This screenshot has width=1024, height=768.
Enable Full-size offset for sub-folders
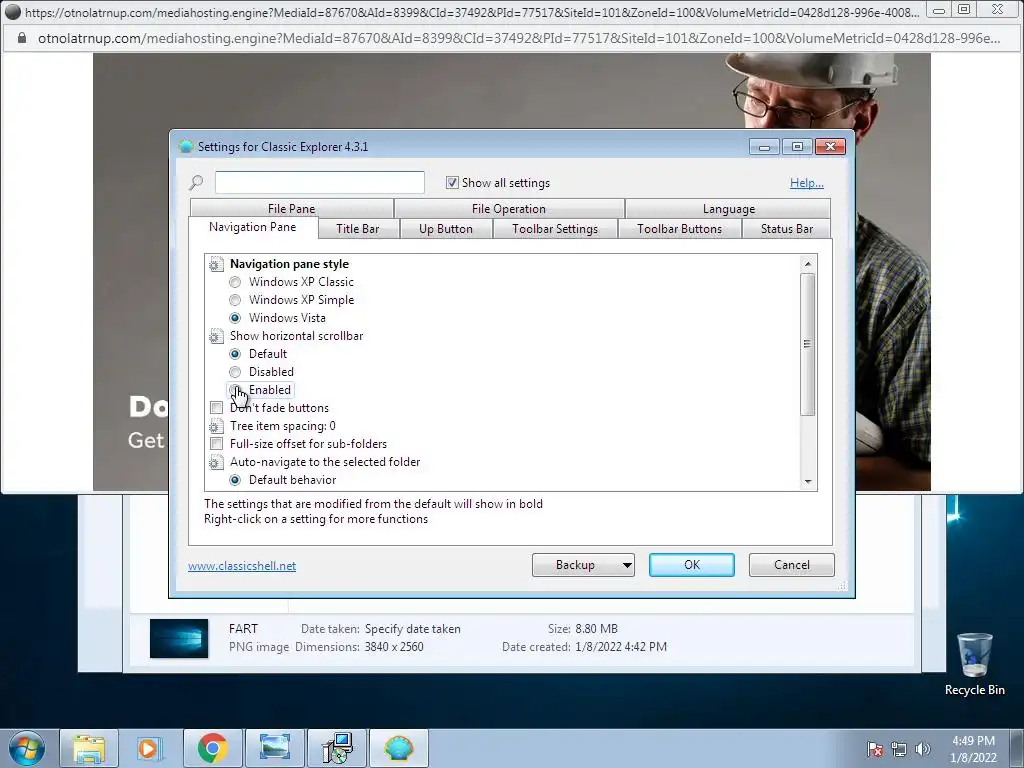(216, 444)
